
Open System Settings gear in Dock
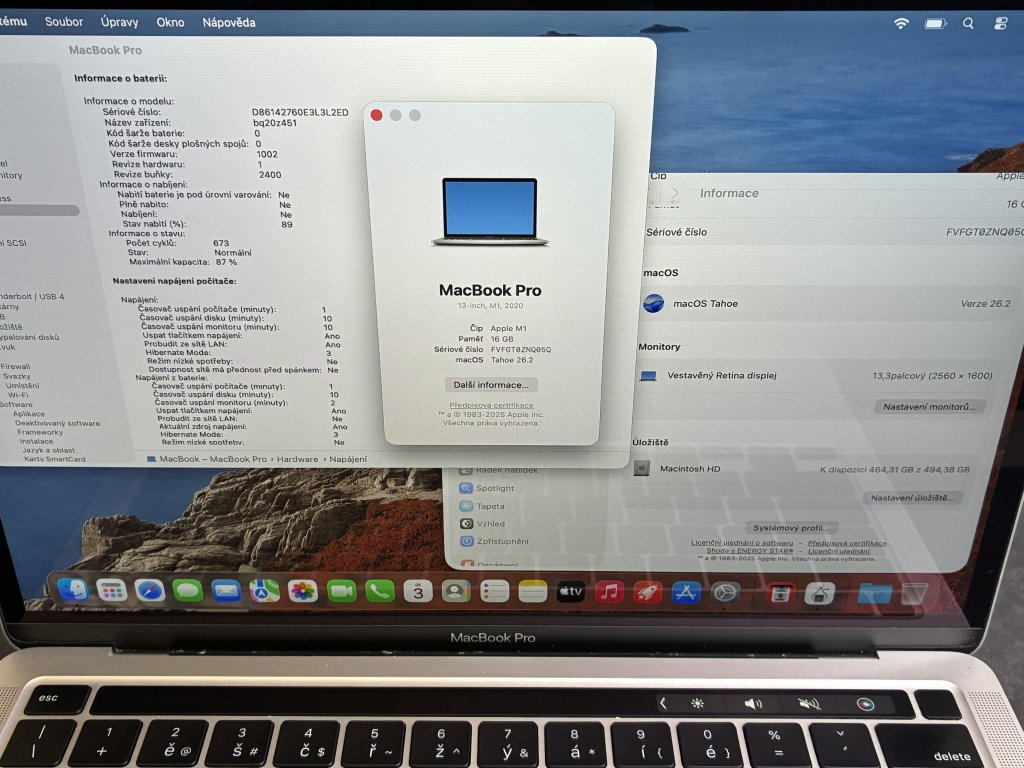tap(725, 593)
